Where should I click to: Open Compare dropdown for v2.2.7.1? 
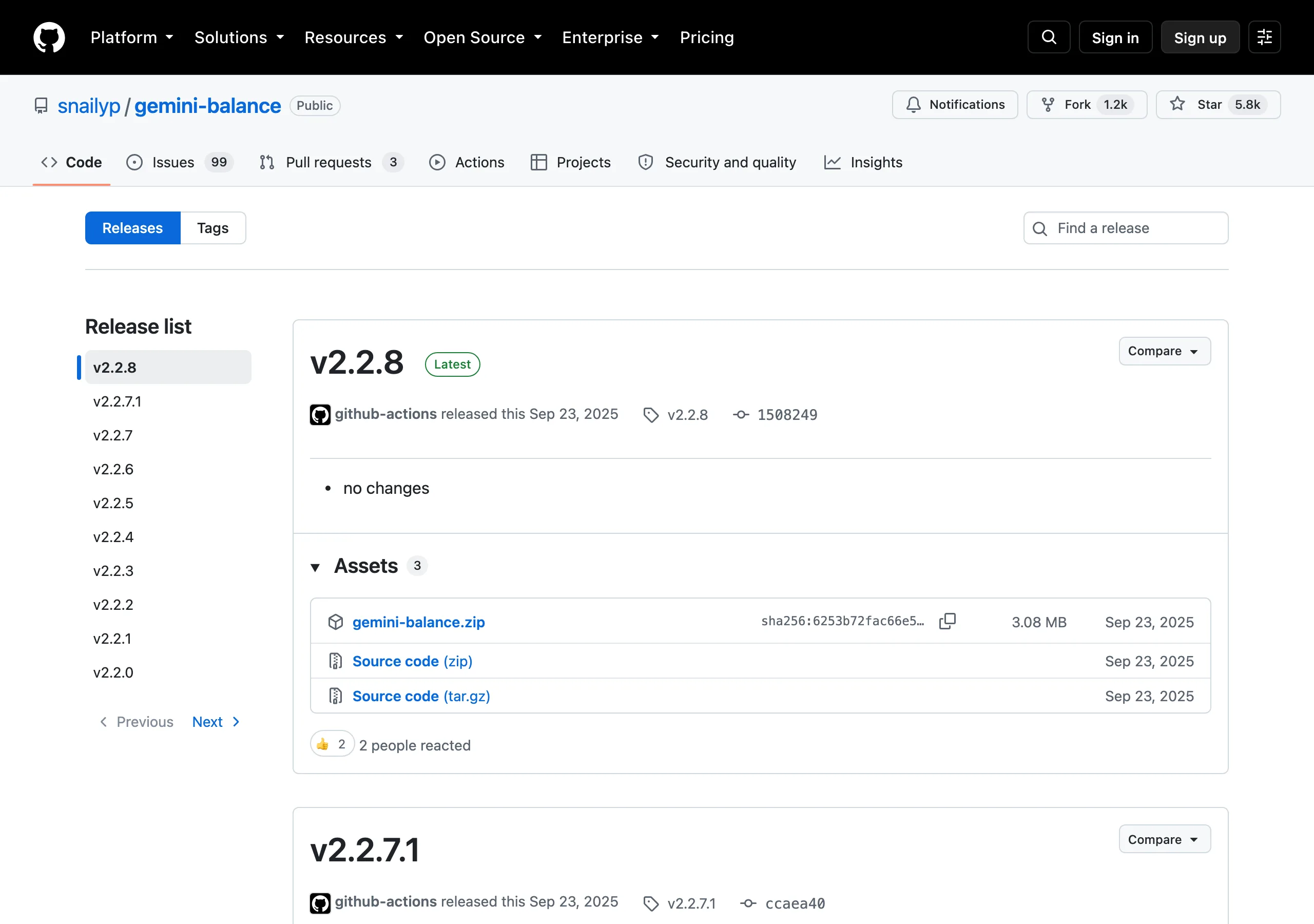1165,839
